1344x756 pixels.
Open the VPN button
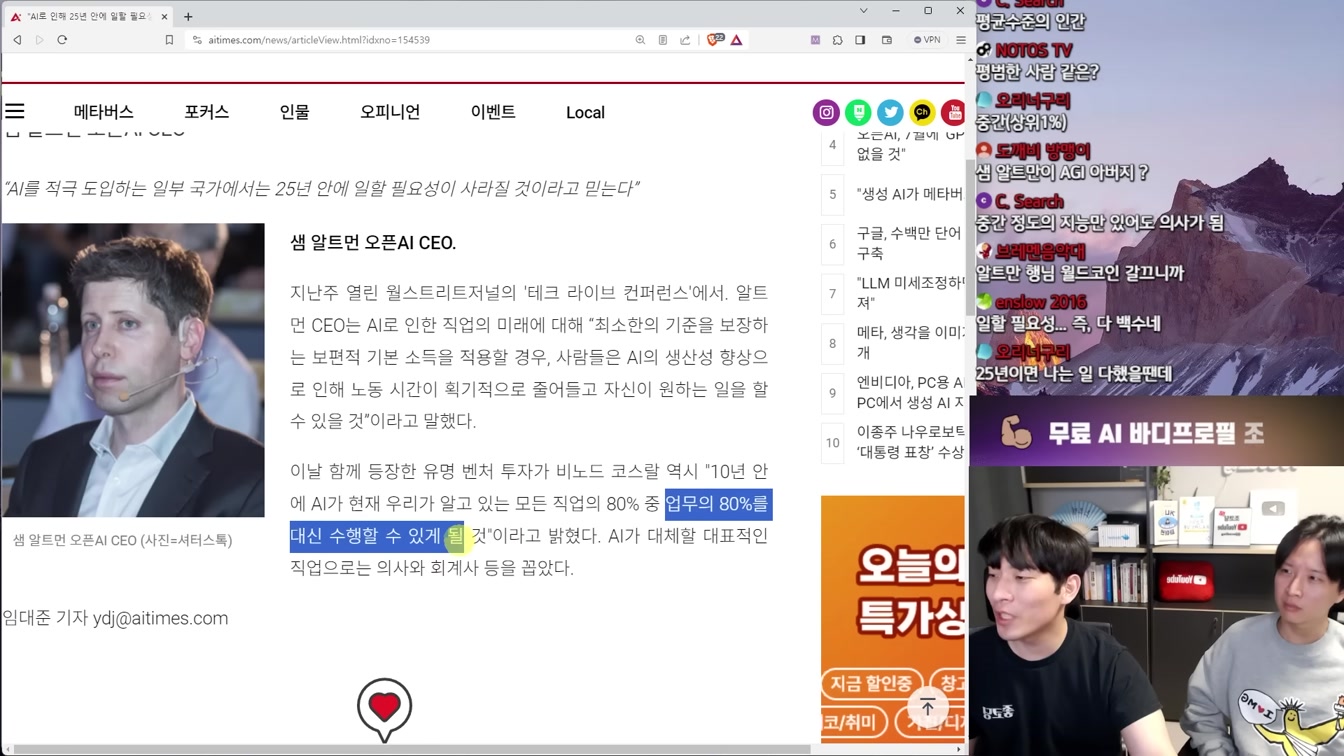927,40
